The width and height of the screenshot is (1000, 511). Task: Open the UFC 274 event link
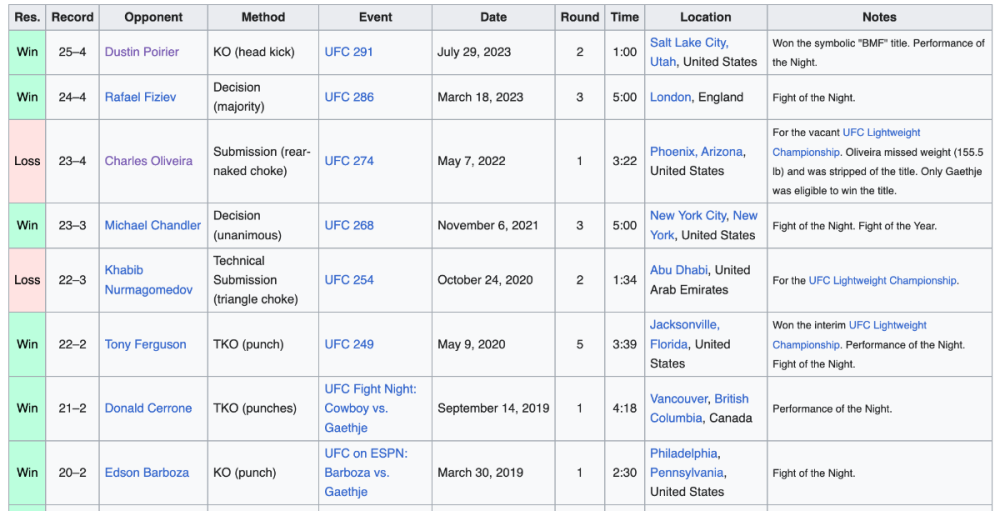tap(349, 161)
